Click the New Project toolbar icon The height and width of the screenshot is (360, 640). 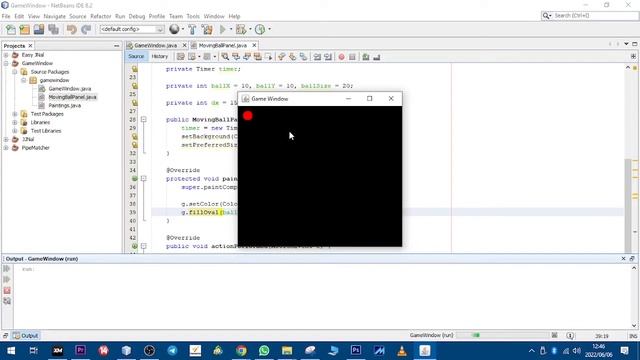[24, 29]
